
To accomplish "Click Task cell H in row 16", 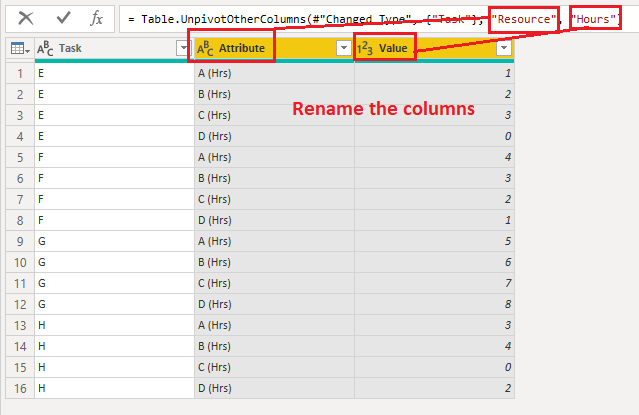I will (x=115, y=388).
